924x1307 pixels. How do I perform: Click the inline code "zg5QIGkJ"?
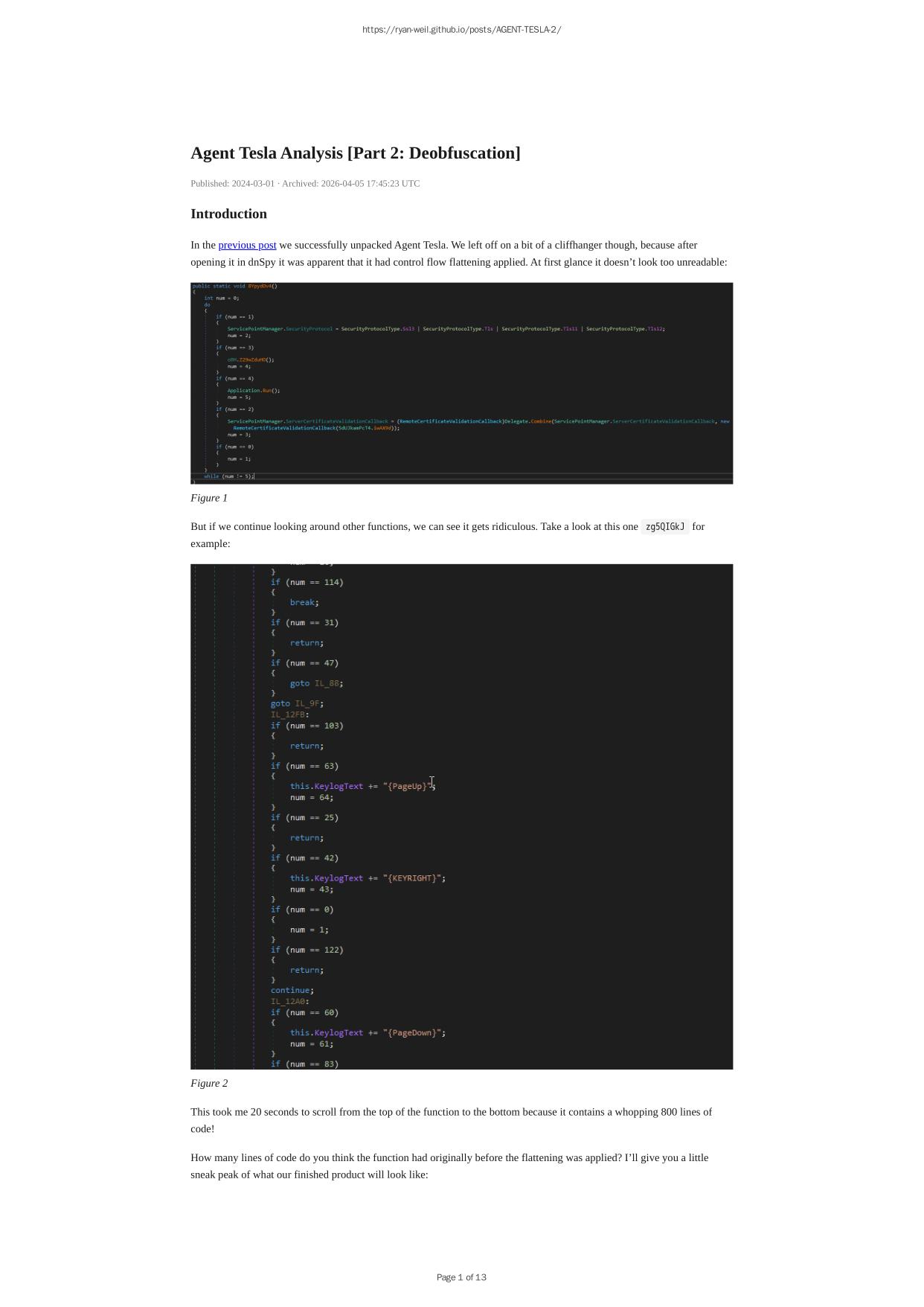[x=664, y=527]
